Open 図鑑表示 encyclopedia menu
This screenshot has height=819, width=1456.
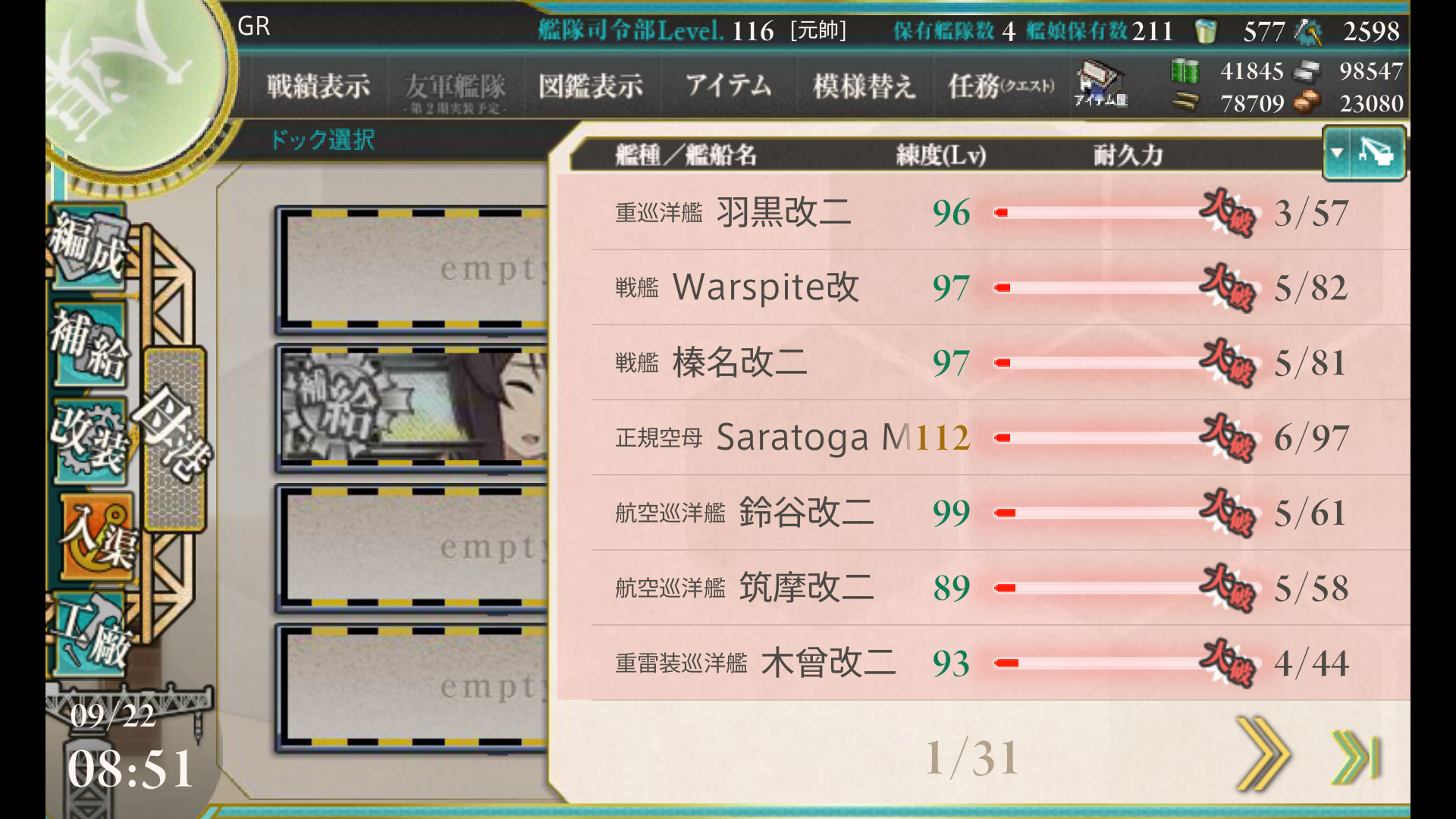click(591, 86)
